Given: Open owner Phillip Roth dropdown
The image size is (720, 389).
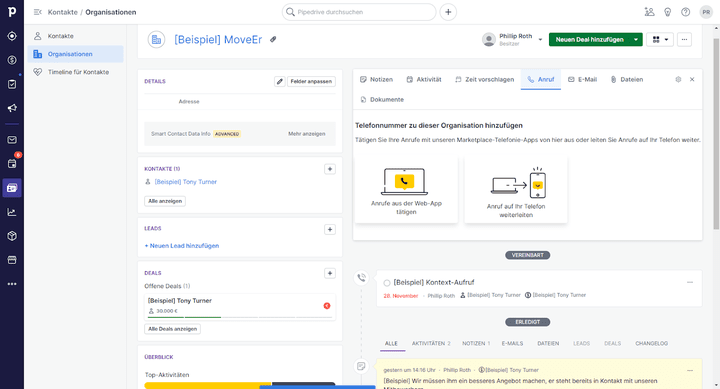Looking at the screenshot, I should tap(540, 39).
